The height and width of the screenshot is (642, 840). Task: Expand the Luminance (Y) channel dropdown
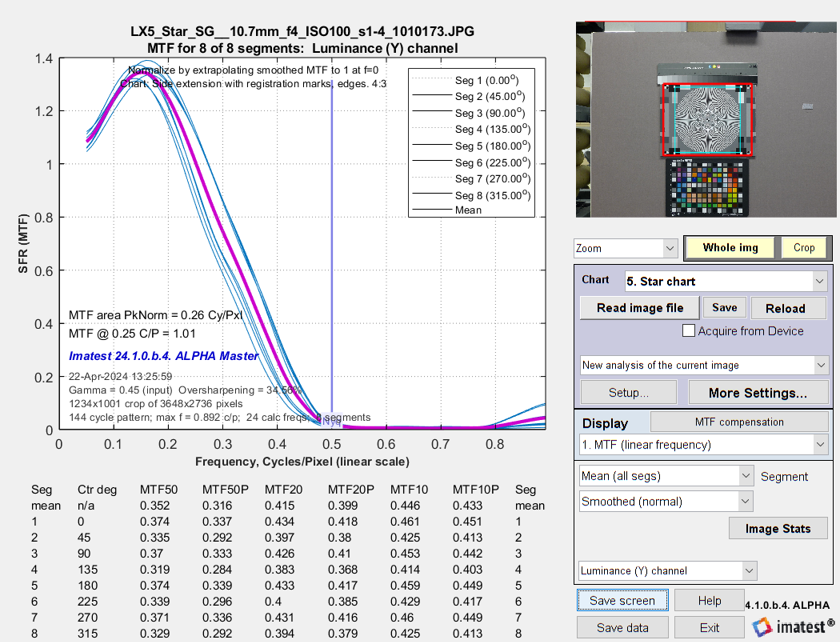coord(666,571)
